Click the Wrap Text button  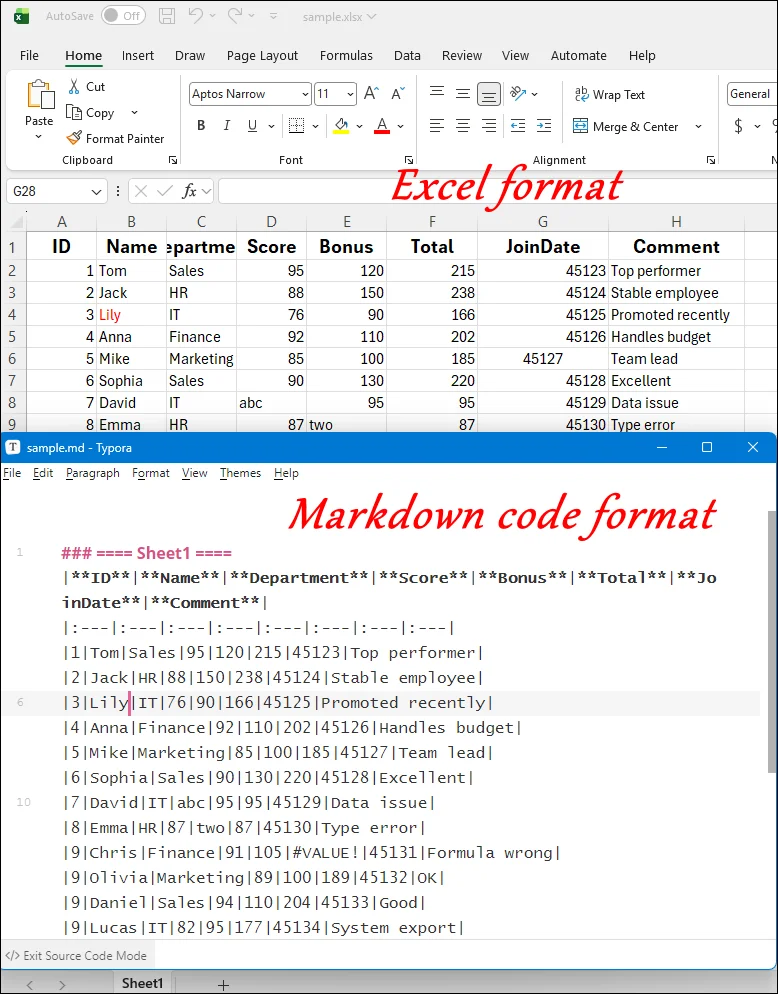(x=609, y=94)
